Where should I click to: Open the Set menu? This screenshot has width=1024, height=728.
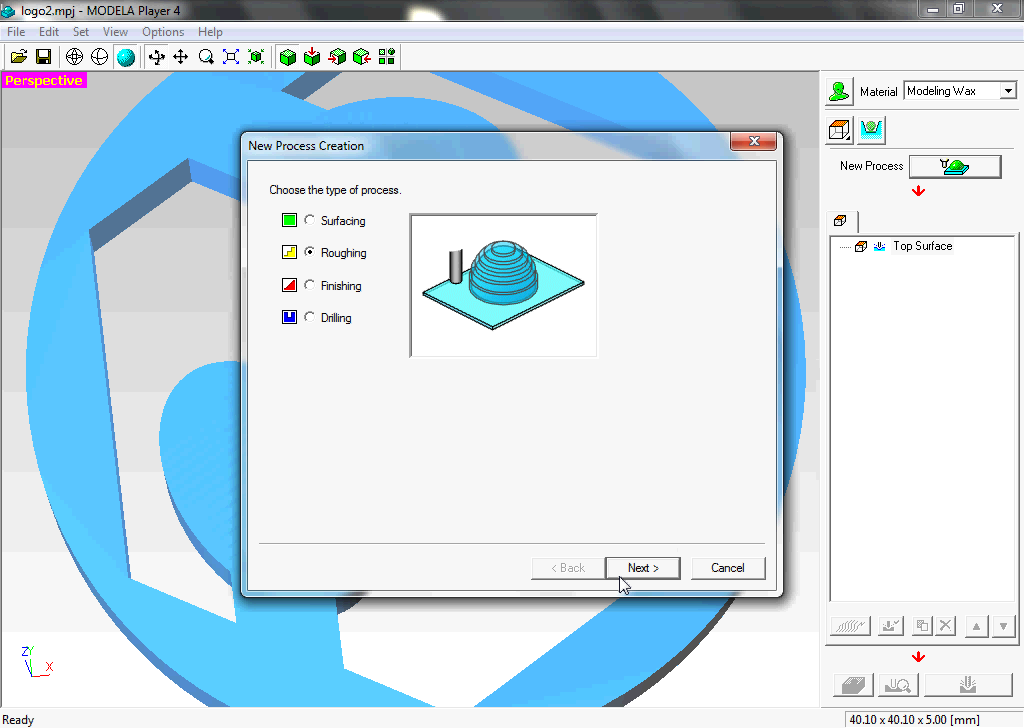(x=80, y=32)
